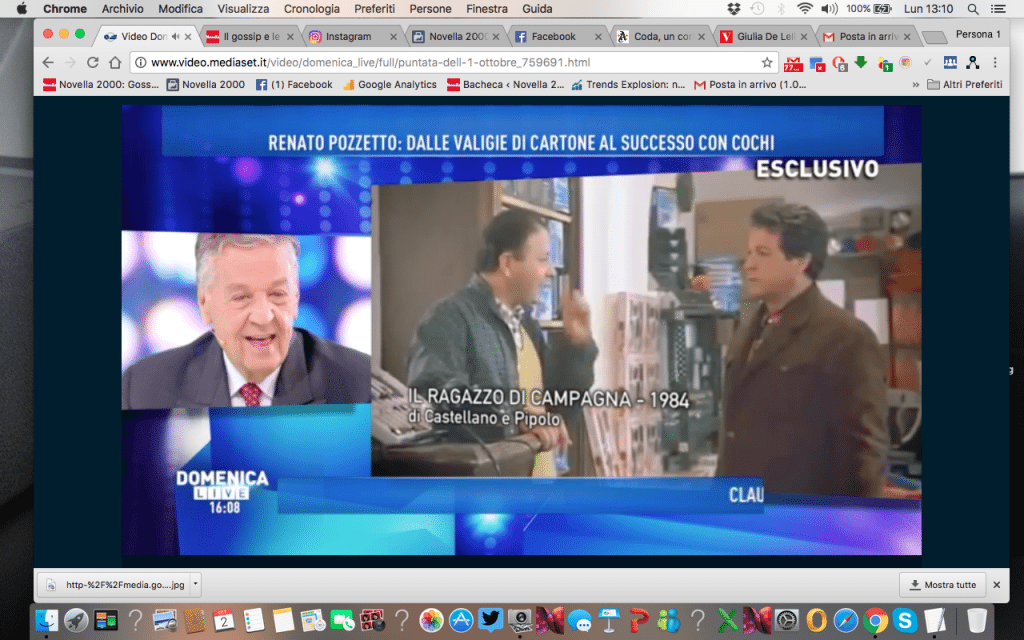Open Spotlight search in the menu bar

[x=973, y=8]
